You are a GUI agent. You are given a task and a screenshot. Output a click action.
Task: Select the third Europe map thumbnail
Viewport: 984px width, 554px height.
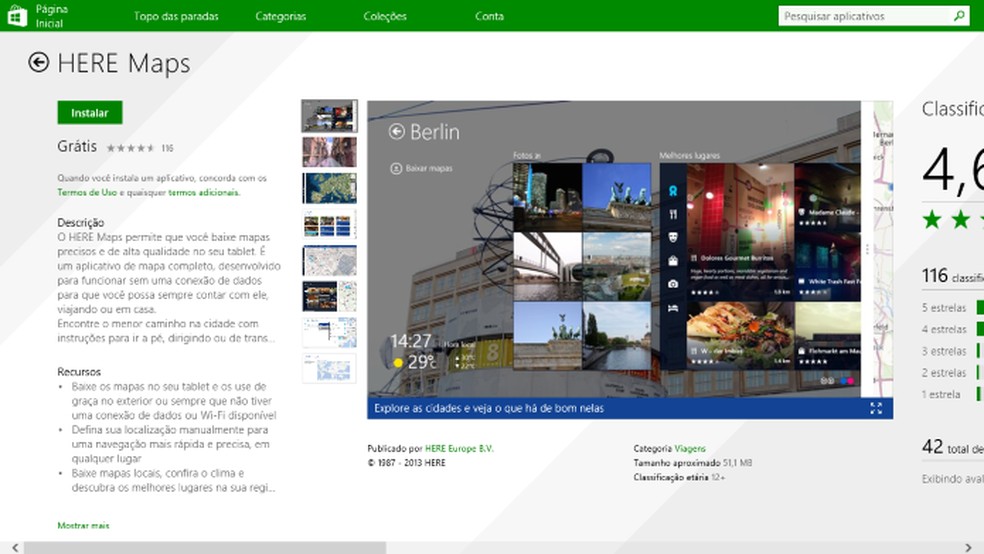coord(329,188)
